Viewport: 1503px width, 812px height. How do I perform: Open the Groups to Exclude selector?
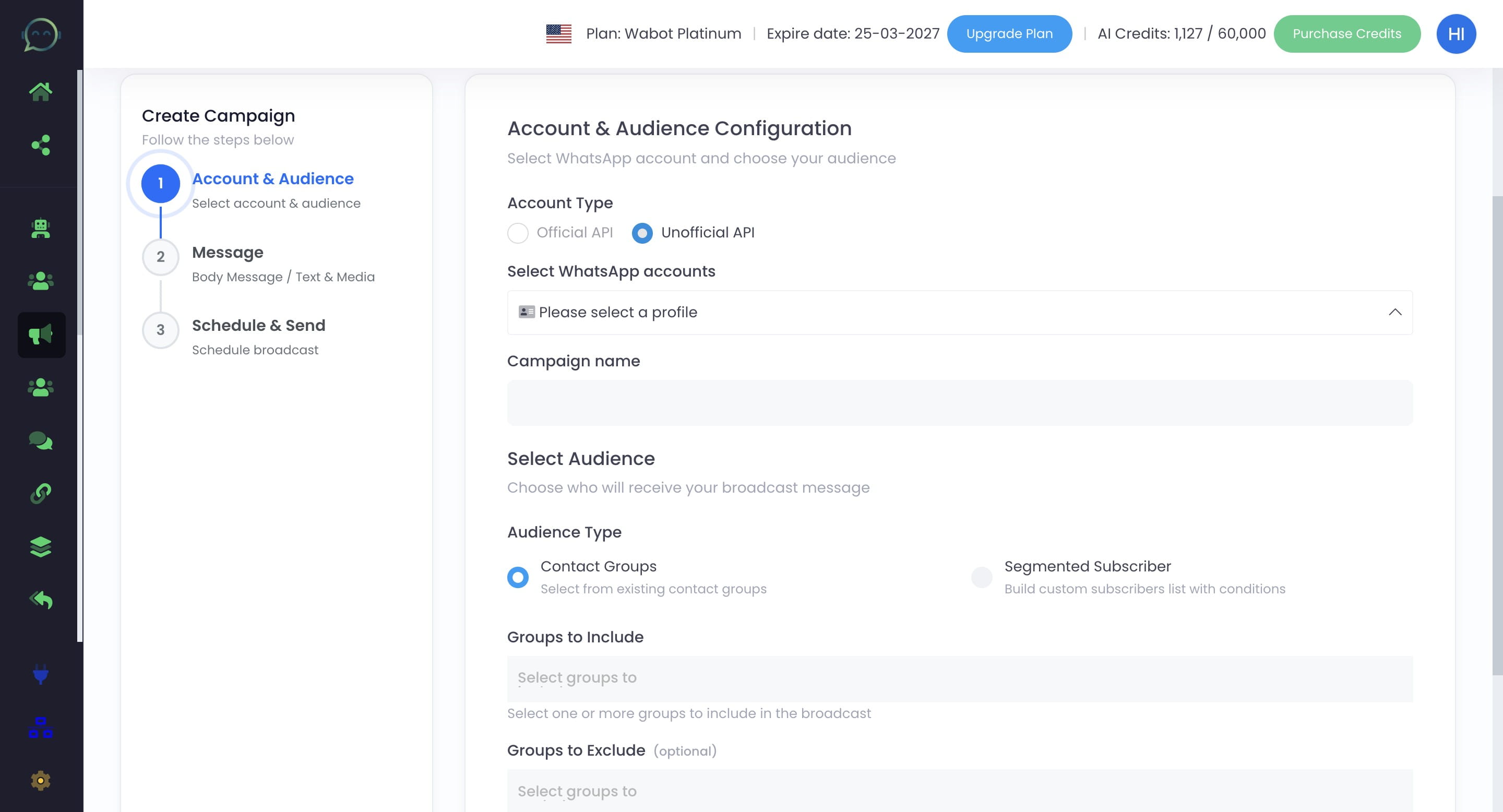point(959,791)
